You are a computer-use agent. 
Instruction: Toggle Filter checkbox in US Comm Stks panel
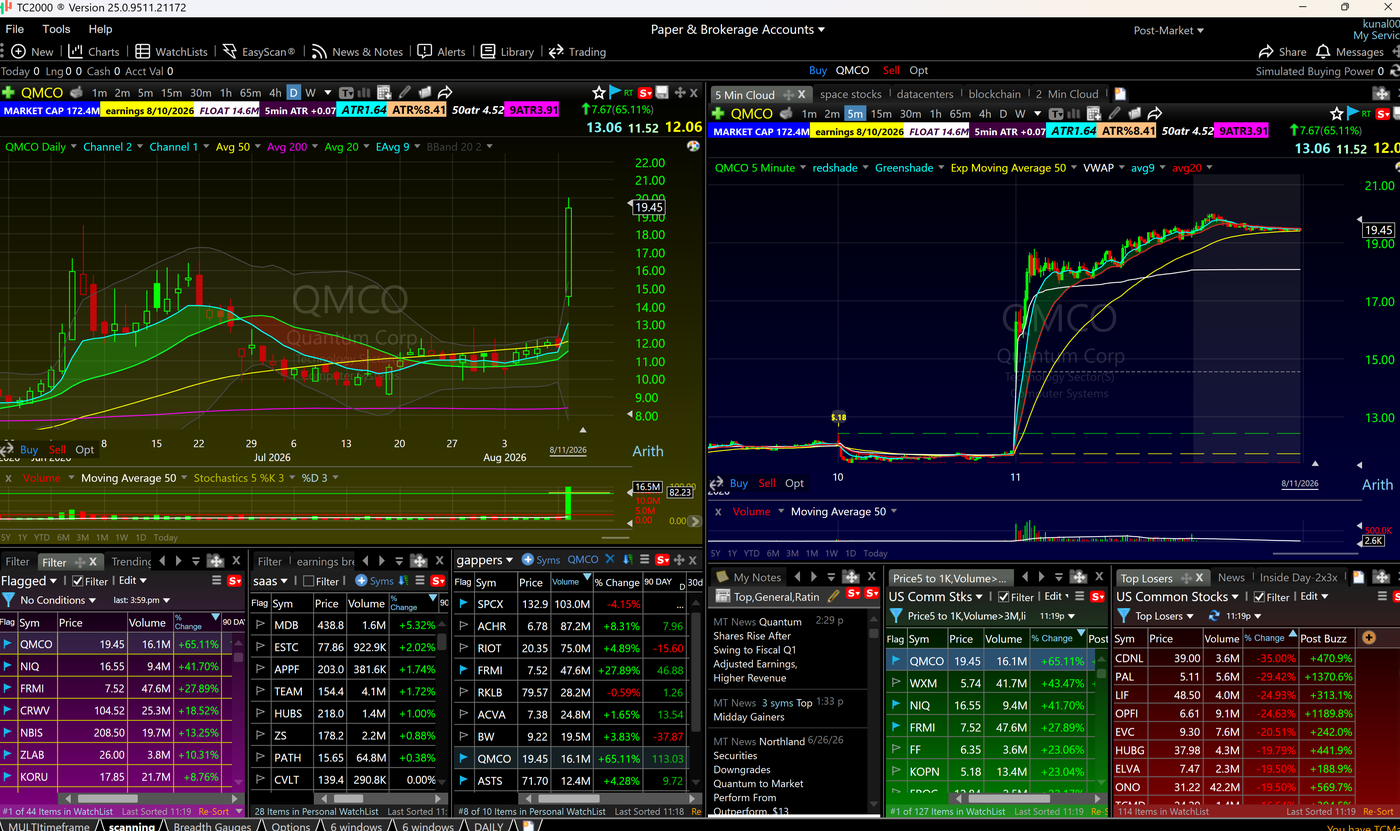point(1004,597)
